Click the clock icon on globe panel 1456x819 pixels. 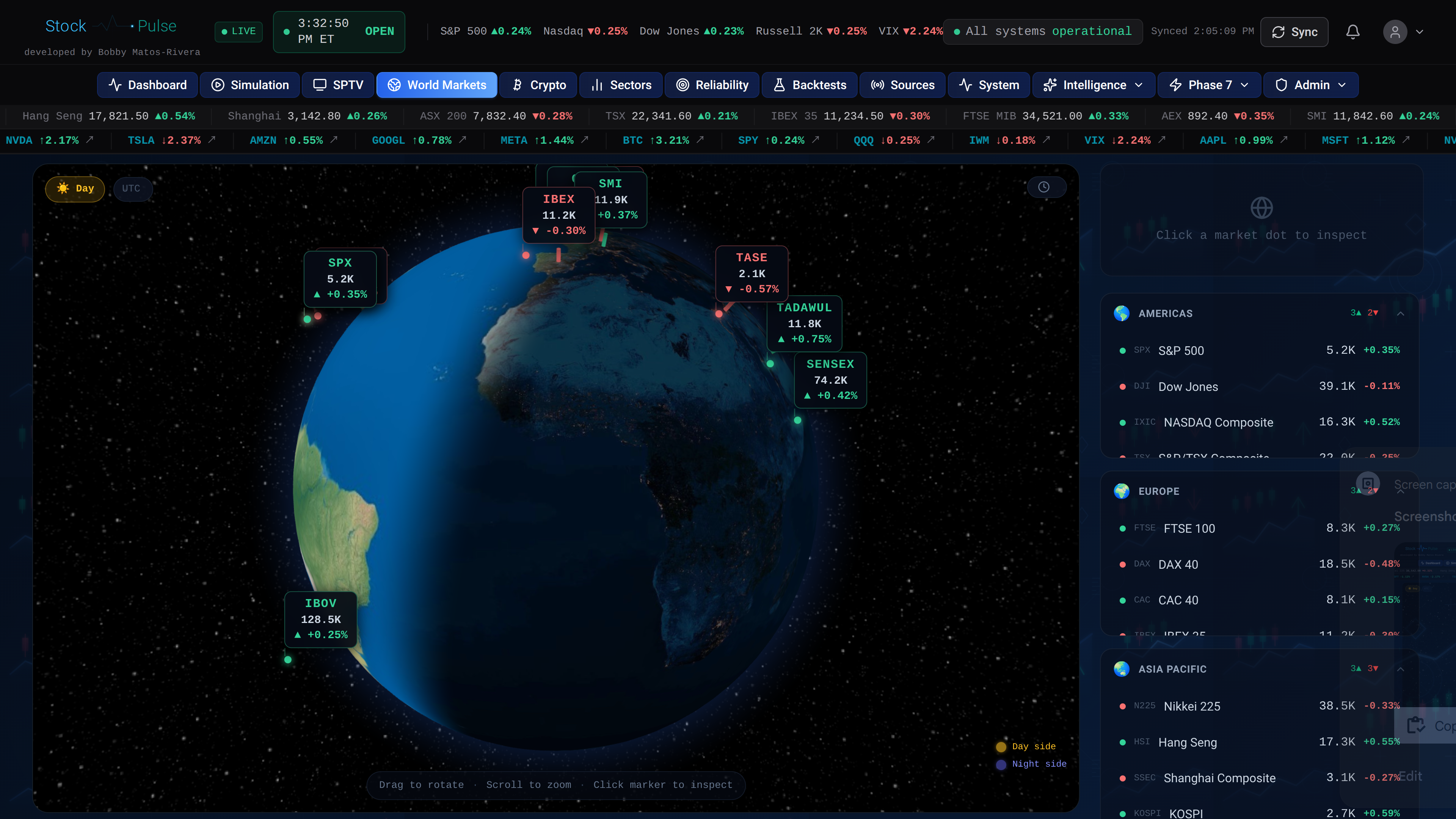[1043, 187]
